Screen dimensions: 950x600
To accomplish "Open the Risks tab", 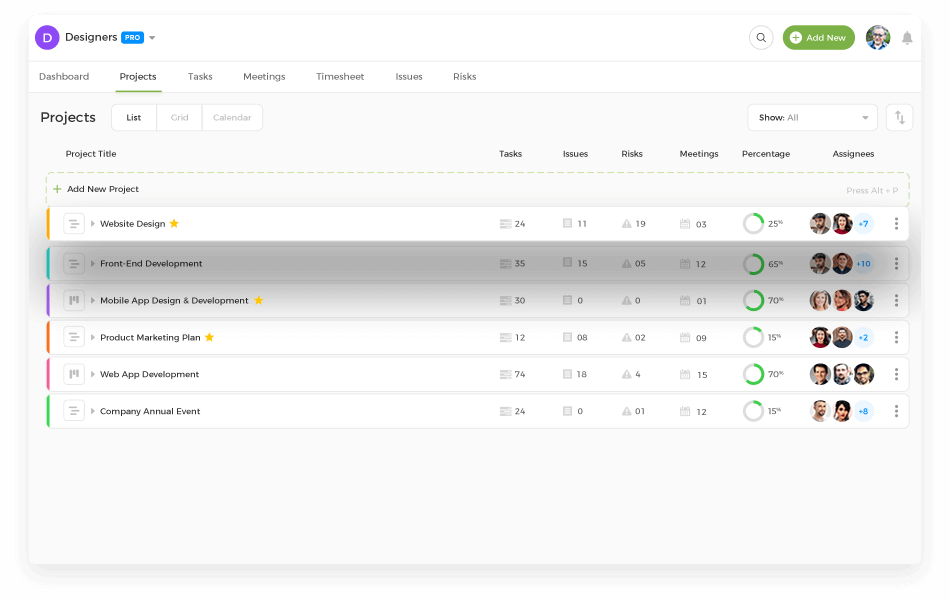I will pyautogui.click(x=464, y=77).
